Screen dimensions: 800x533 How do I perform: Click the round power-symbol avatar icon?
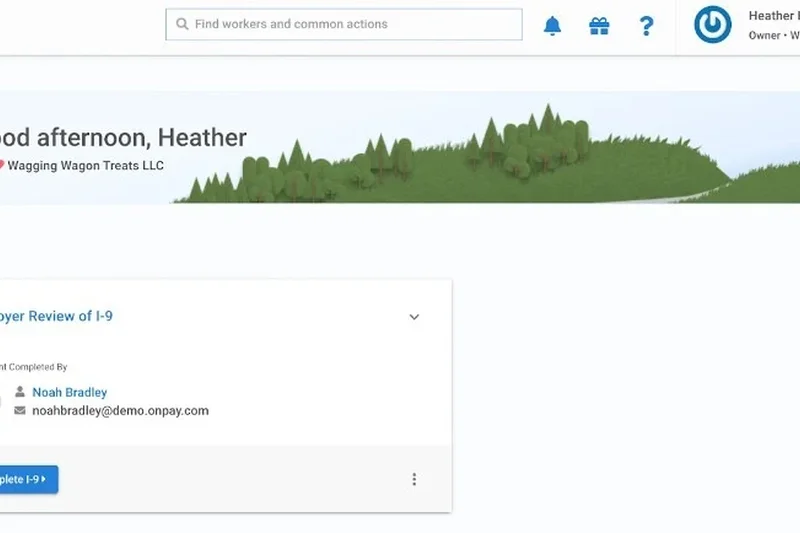tap(713, 25)
